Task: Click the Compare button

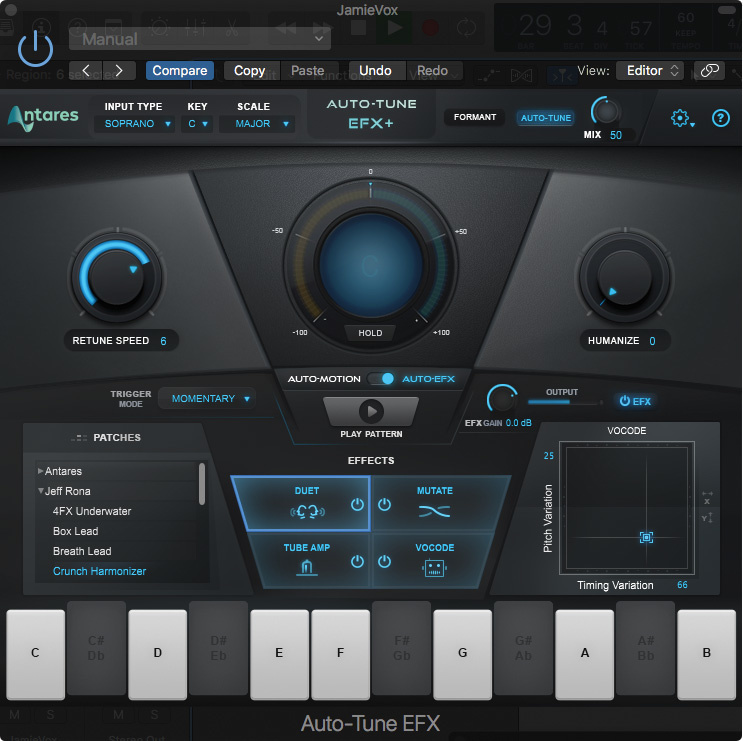Action: click(x=180, y=70)
